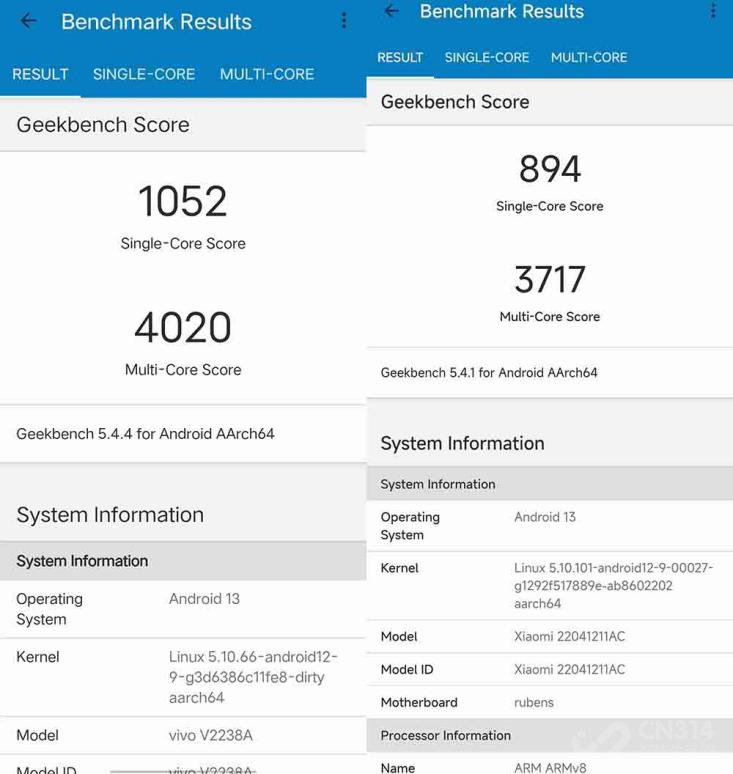Click the Multi-Core Score label under 3717
The height and width of the screenshot is (774, 733).
click(x=550, y=317)
